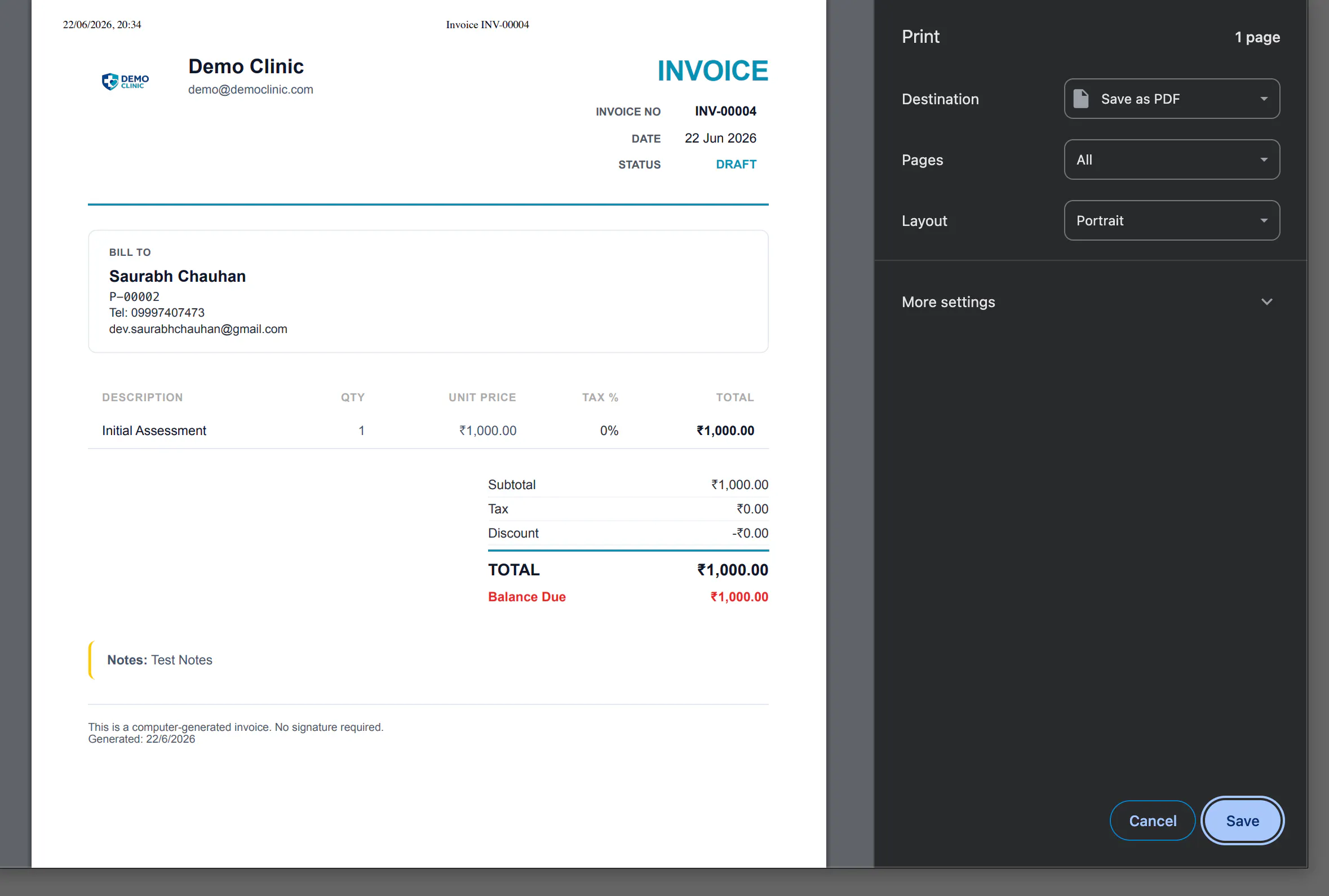Open the Layout dropdown set to Portrait
Image resolution: width=1329 pixels, height=896 pixels.
[x=1171, y=220]
